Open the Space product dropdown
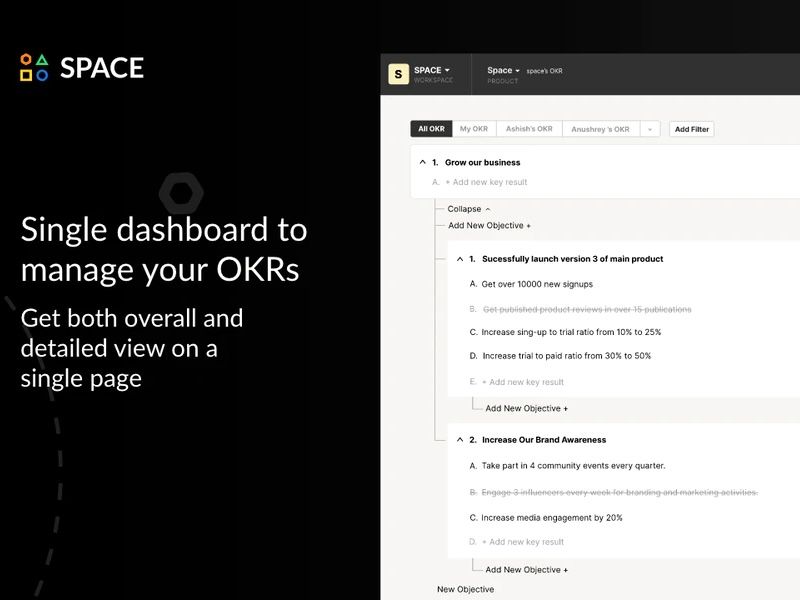Screen dimensions: 800x600 [x=516, y=70]
